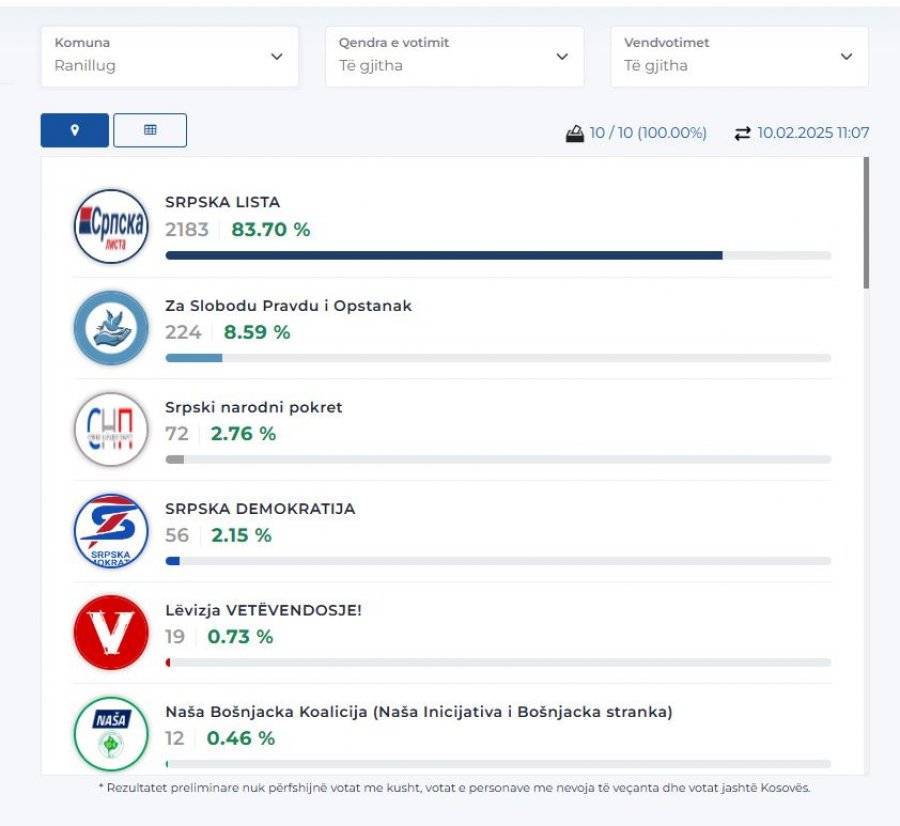Click the '2.76 %' percentage

coord(243,434)
